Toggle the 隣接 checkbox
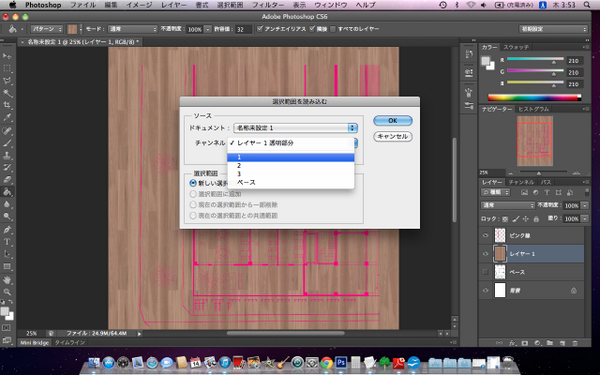 coord(312,29)
